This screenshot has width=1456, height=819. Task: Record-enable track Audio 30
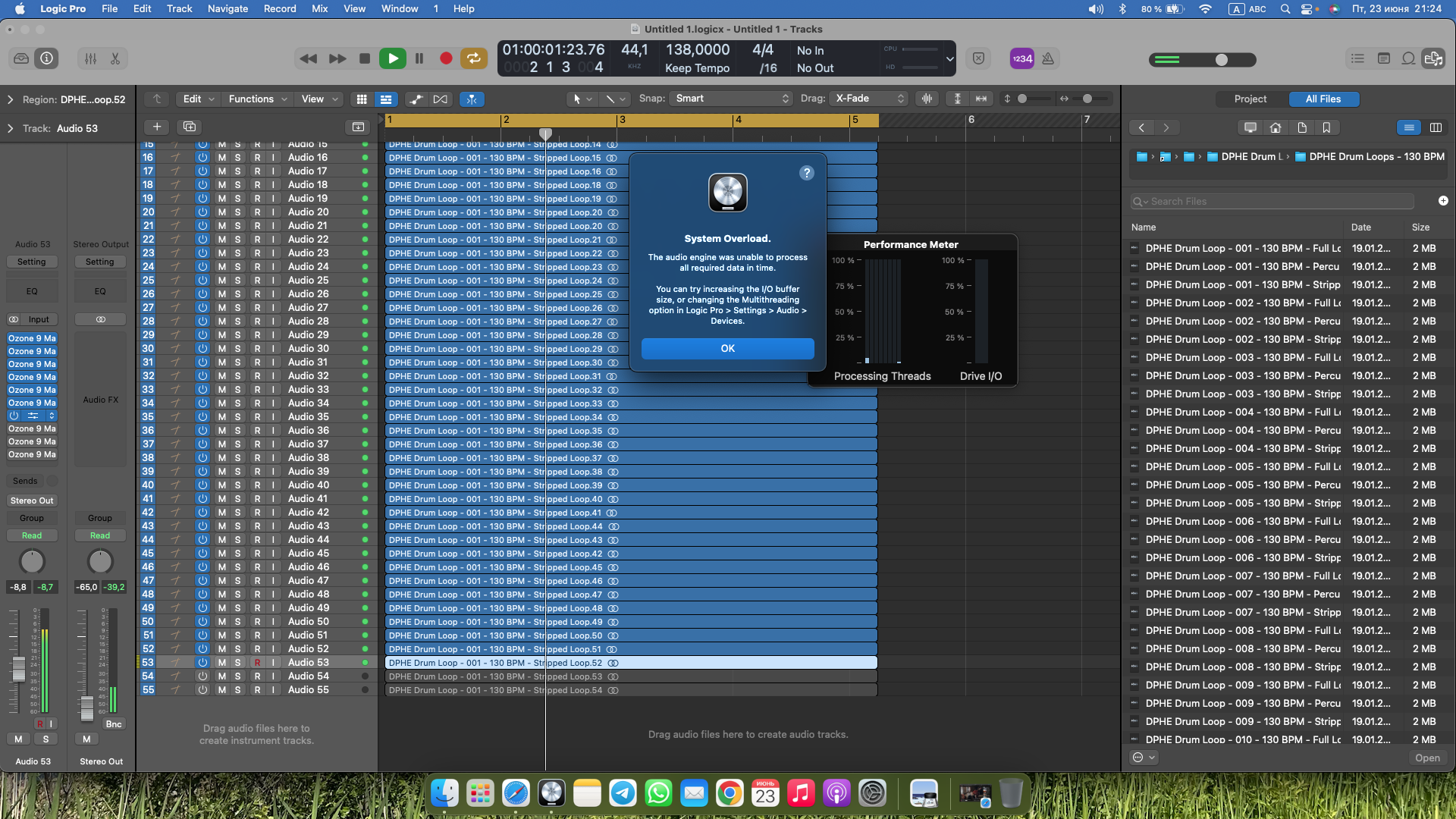tap(257, 349)
